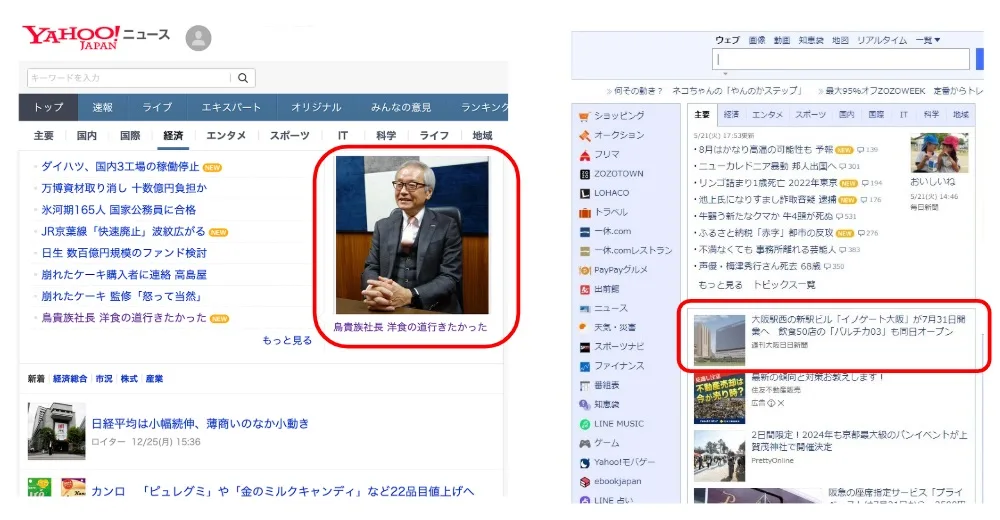Select the エンタメ tab in news categories
The width and height of the screenshot is (1000, 520).
(x=226, y=135)
